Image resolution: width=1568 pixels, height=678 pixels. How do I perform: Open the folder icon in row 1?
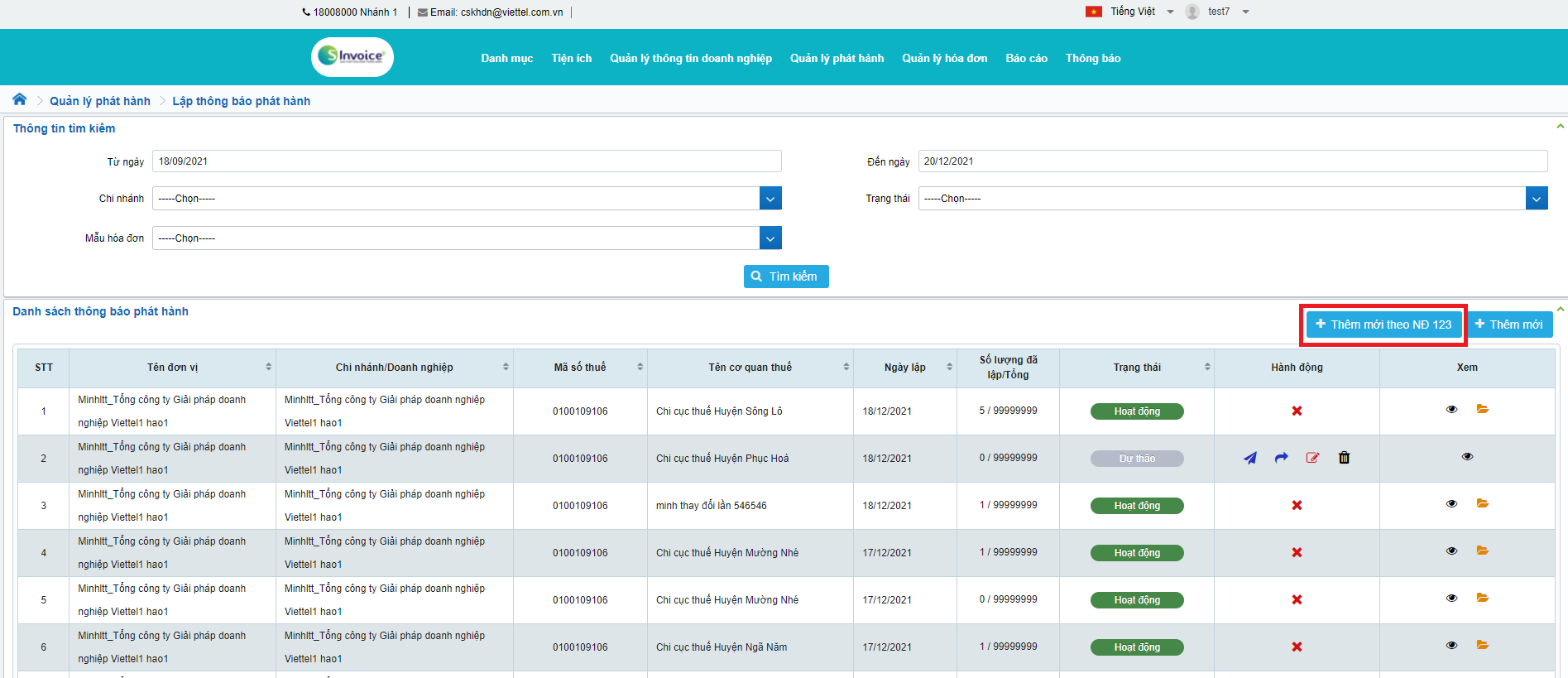point(1483,409)
